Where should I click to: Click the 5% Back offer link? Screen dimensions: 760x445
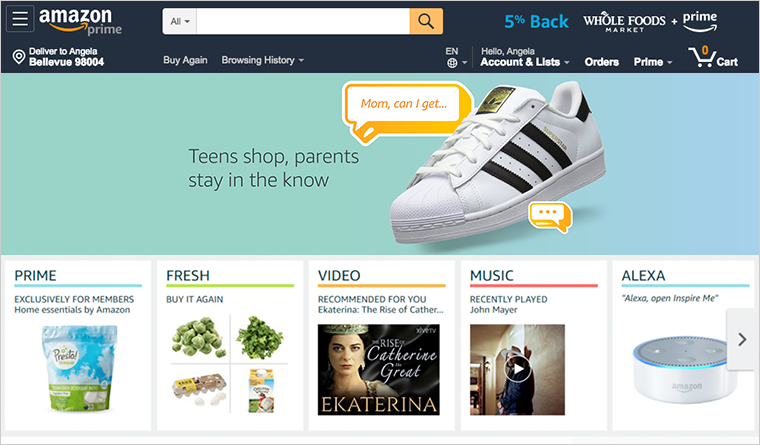536,22
